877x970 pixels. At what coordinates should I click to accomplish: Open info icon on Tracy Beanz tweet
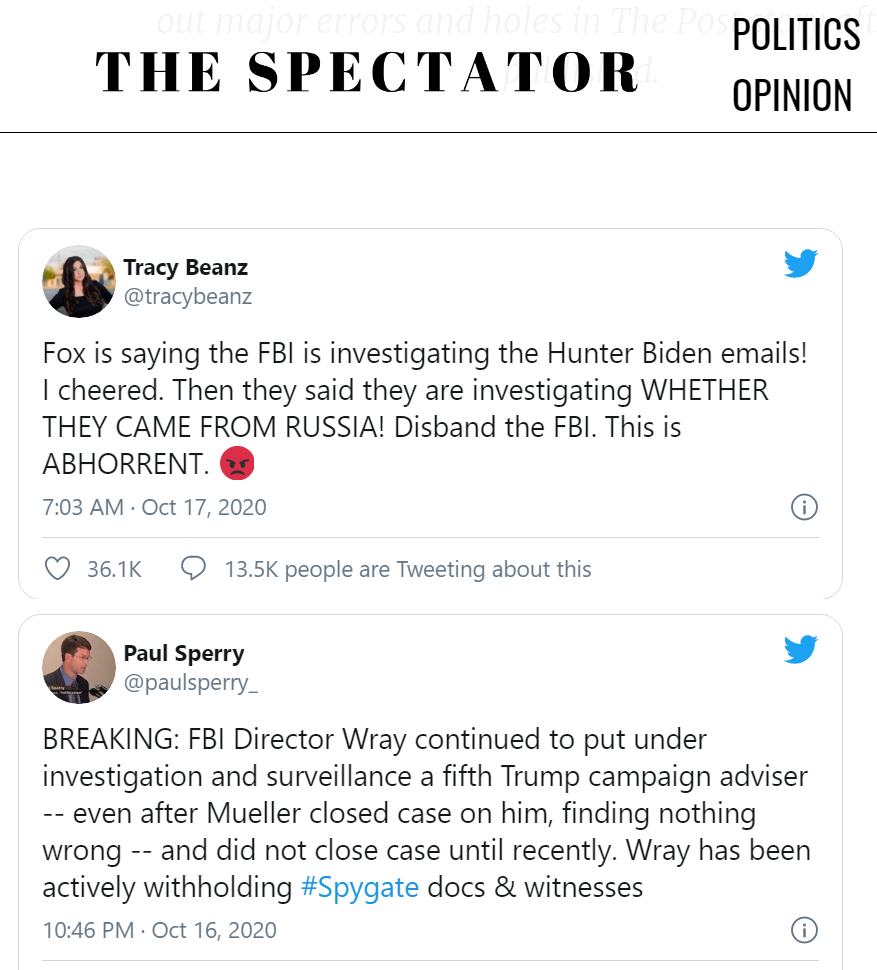(804, 507)
